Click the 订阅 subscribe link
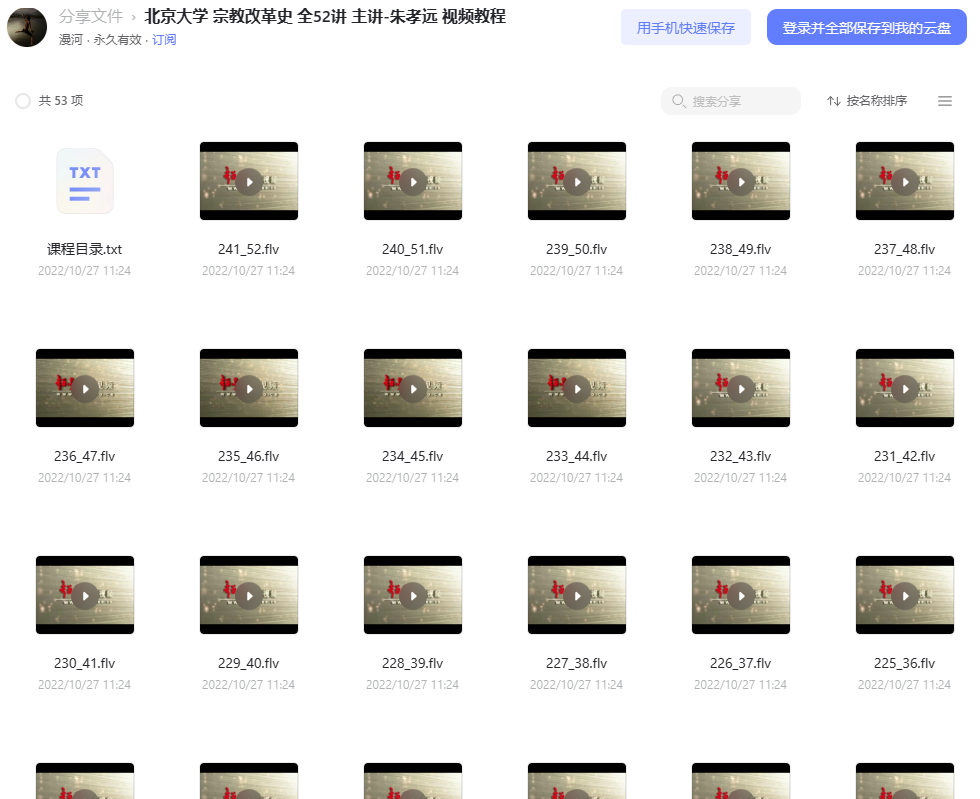This screenshot has width=980, height=799. [164, 40]
